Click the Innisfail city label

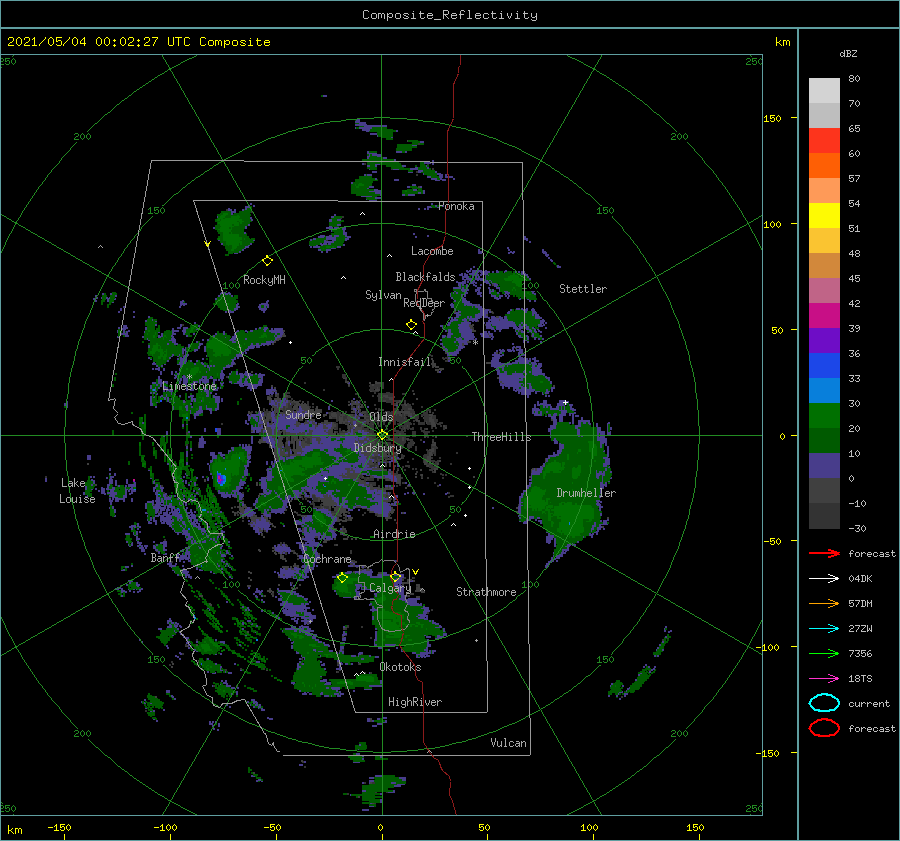(x=405, y=362)
